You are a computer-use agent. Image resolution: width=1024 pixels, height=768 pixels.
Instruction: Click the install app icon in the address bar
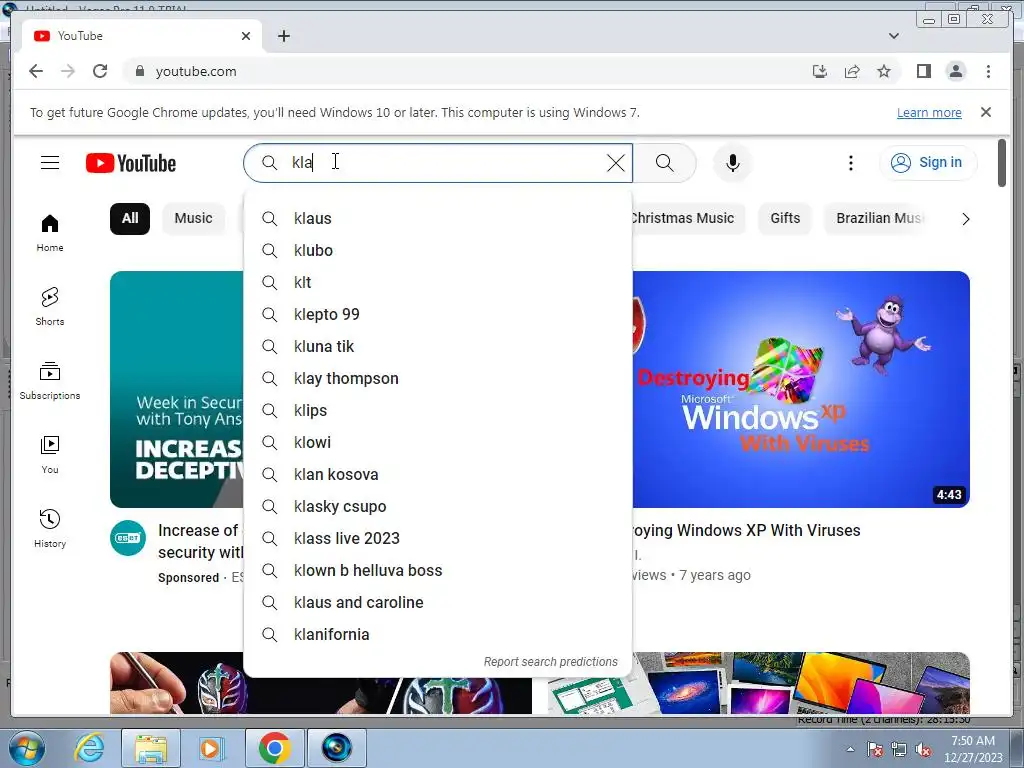[820, 71]
